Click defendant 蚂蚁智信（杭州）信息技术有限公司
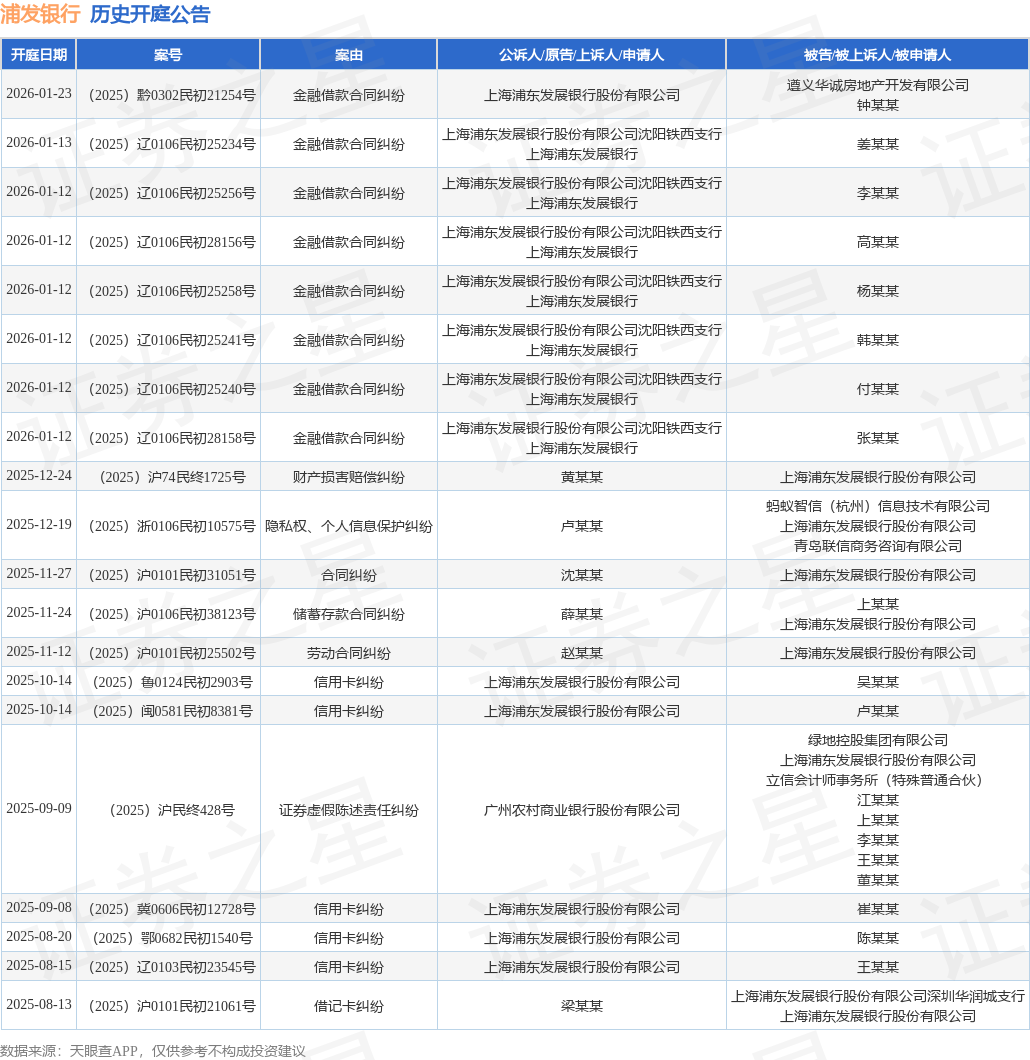 877,506
